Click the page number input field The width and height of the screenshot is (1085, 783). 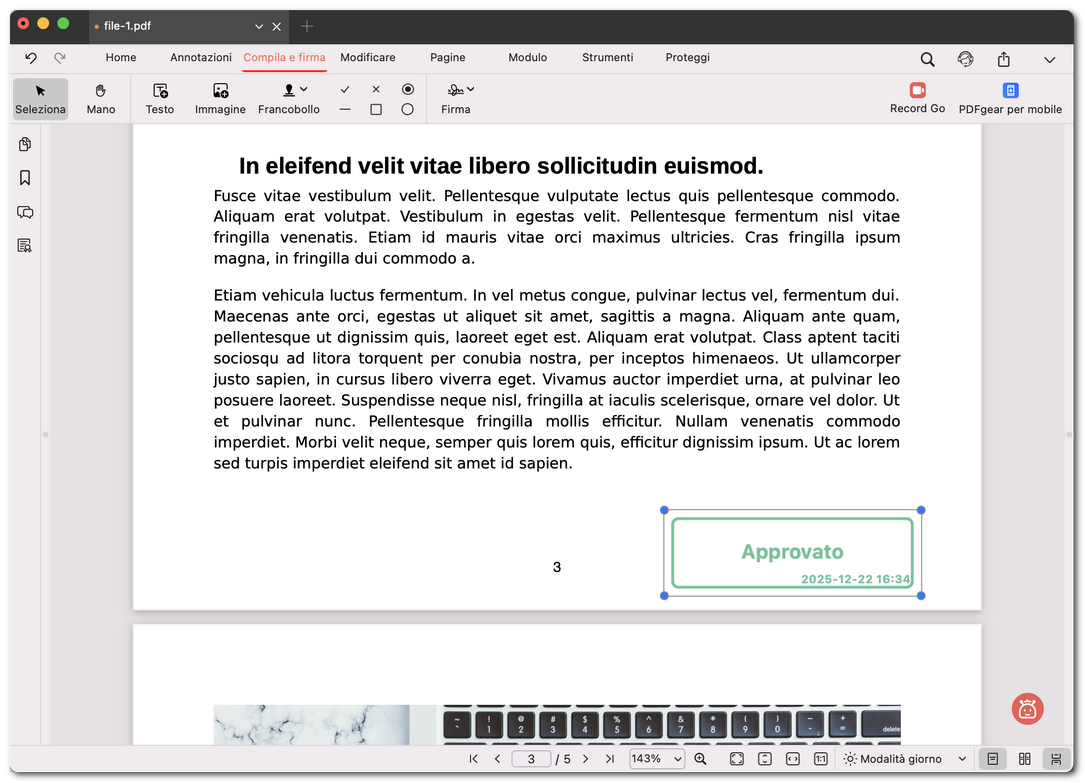click(531, 759)
